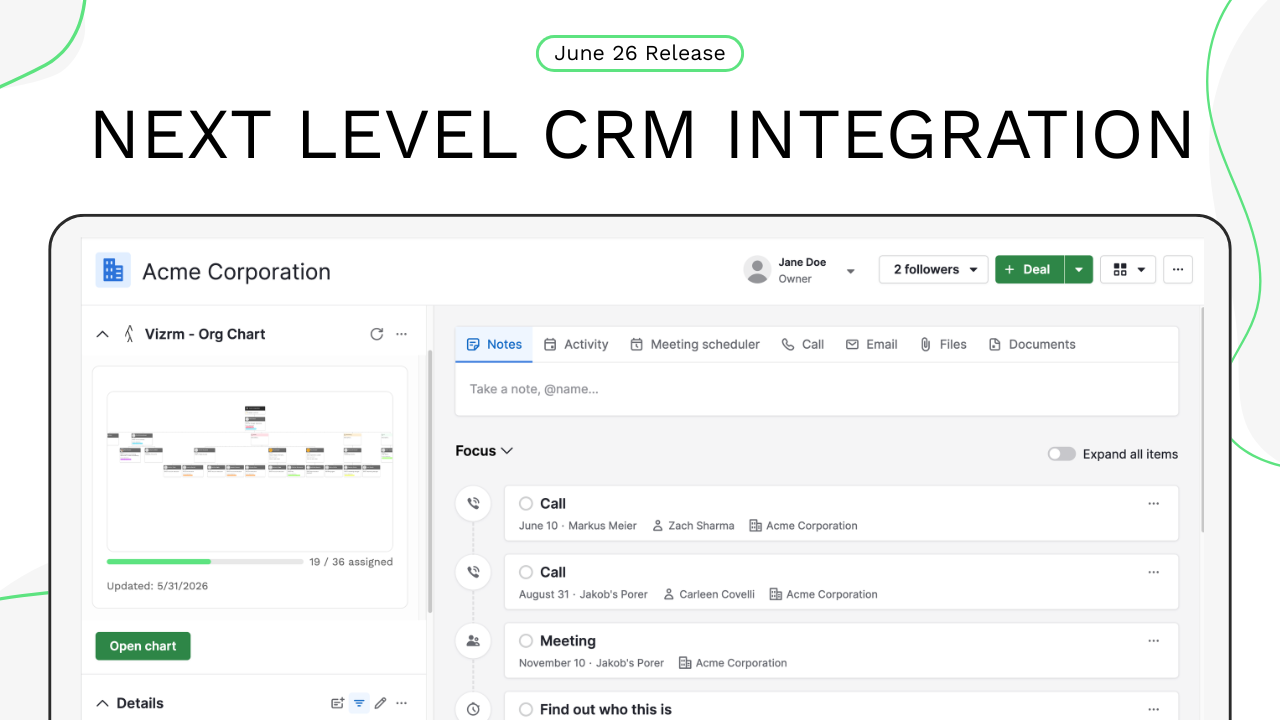Open the three-dot menu on August 31 Call
This screenshot has height=720, width=1280.
point(1154,572)
